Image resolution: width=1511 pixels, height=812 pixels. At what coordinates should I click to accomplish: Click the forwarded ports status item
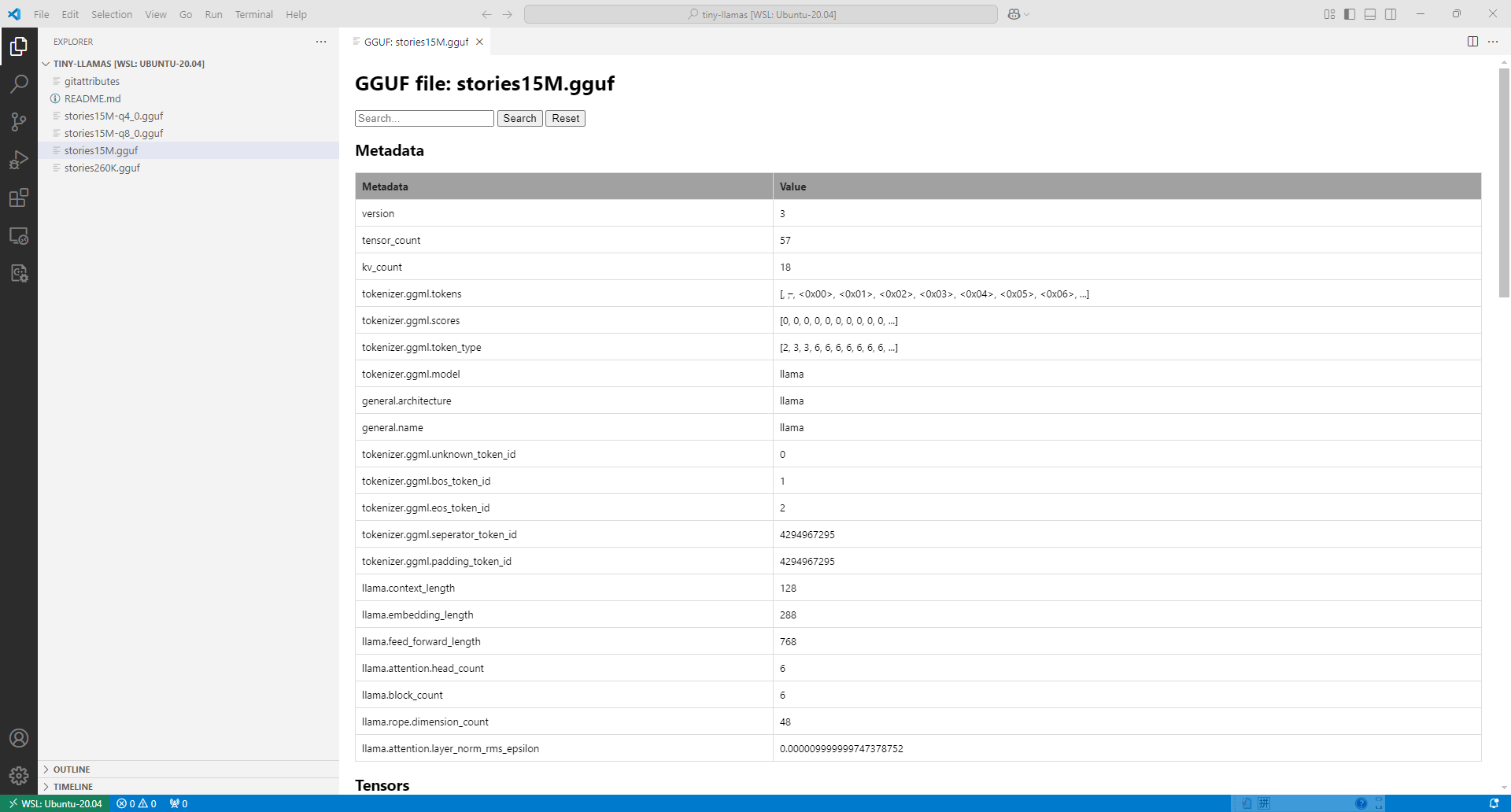[x=179, y=803]
